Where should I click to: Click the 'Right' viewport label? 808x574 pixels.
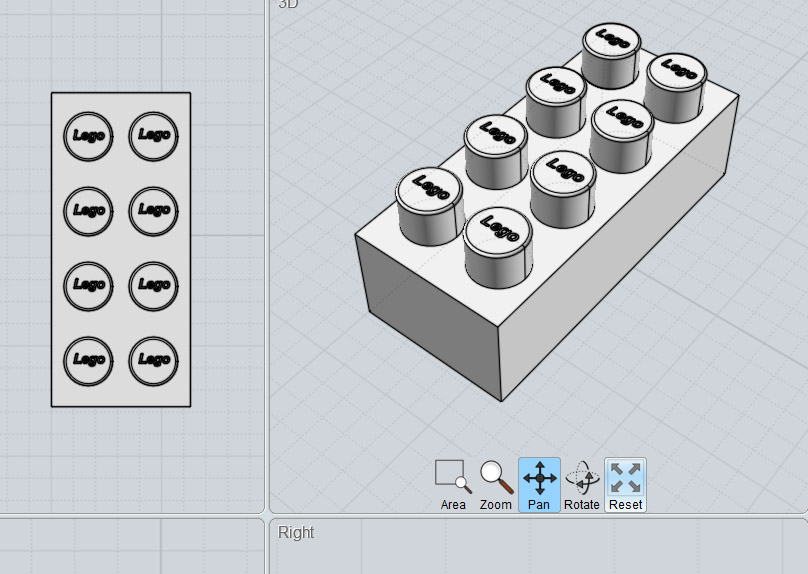click(296, 532)
